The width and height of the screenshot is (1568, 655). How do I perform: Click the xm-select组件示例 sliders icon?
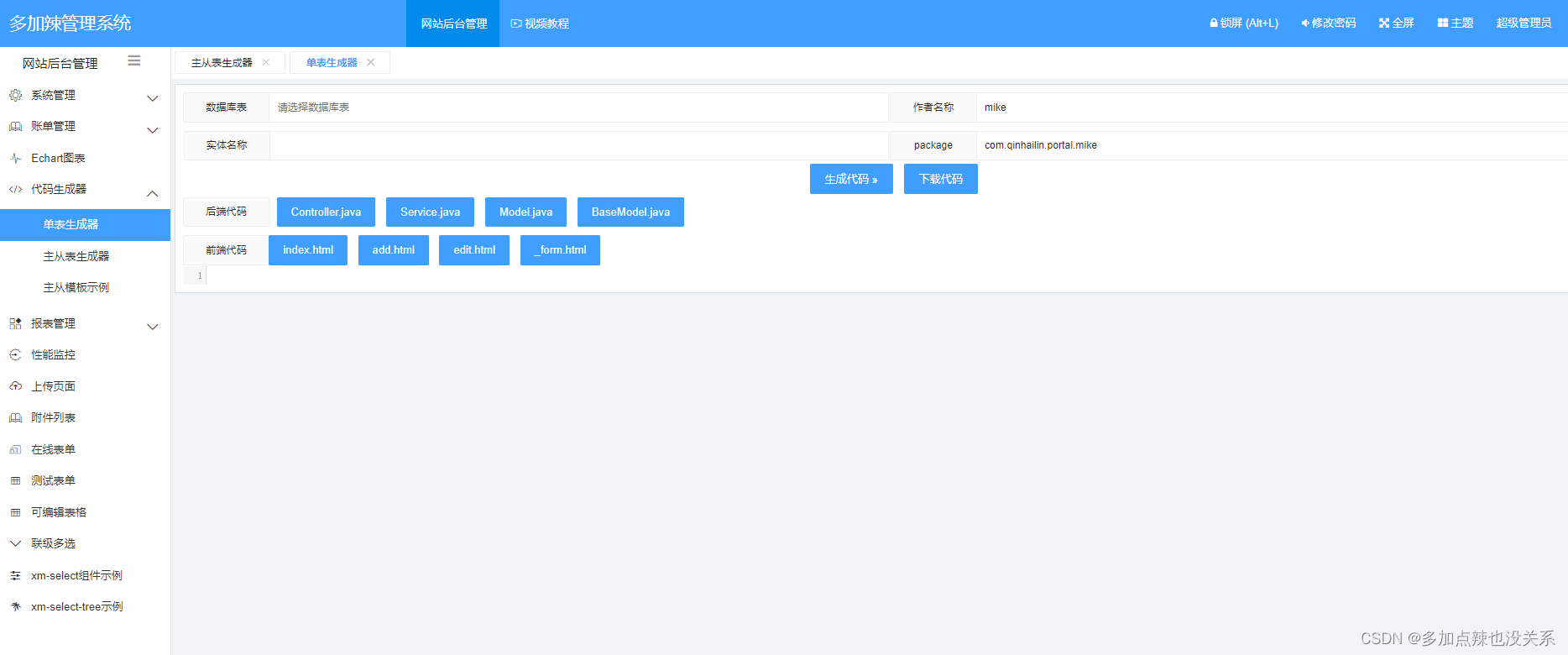(15, 575)
